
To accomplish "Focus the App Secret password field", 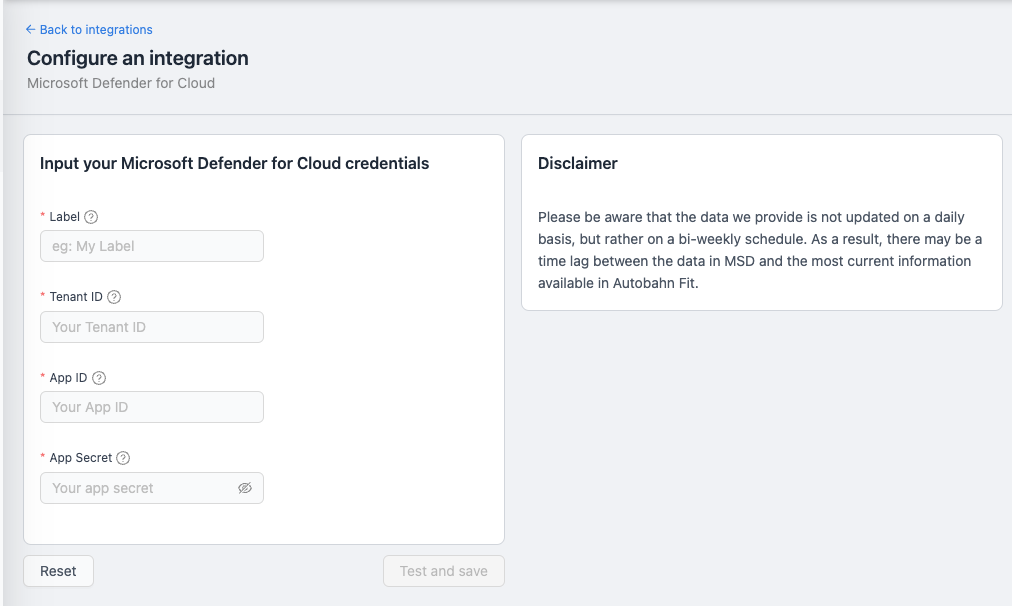I will pos(152,488).
